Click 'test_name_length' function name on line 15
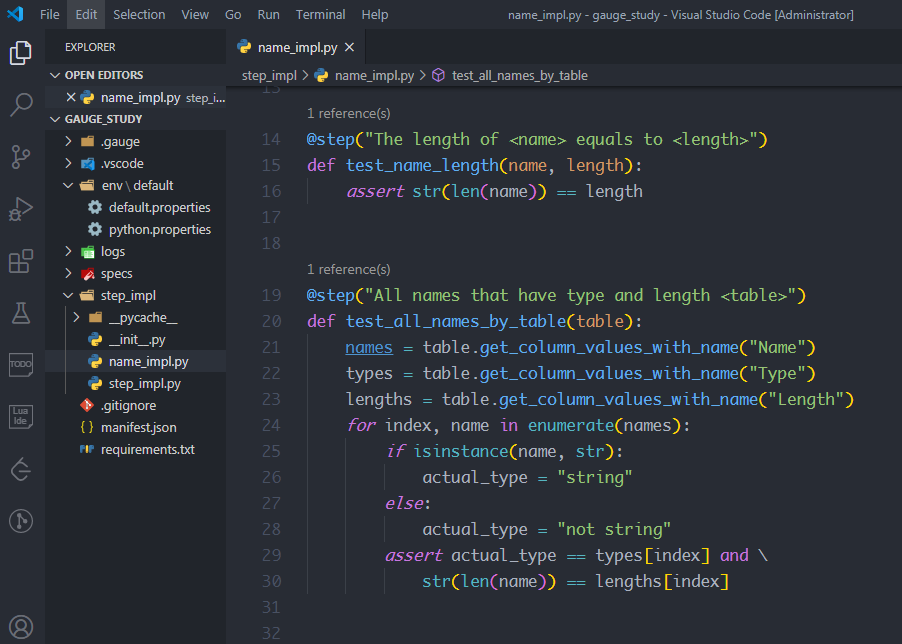 click(422, 165)
